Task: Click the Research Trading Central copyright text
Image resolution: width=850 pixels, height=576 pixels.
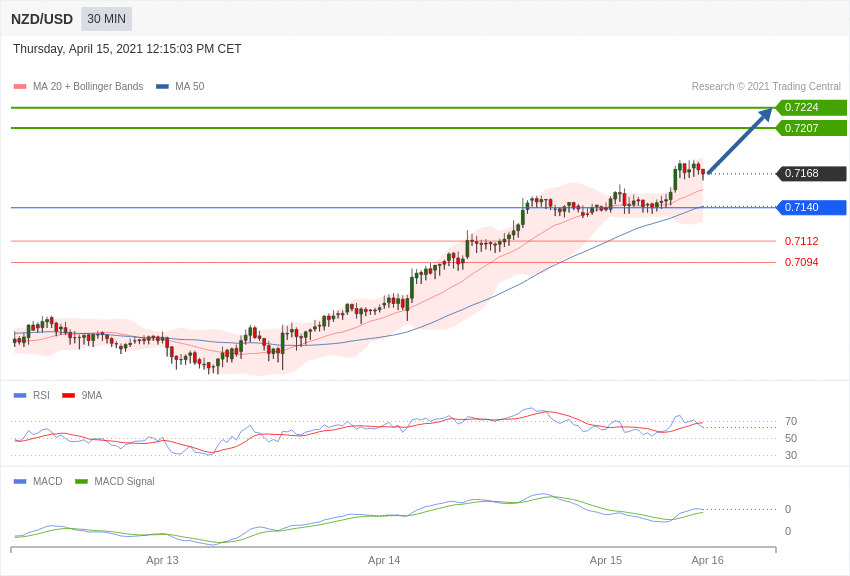Action: [x=766, y=87]
